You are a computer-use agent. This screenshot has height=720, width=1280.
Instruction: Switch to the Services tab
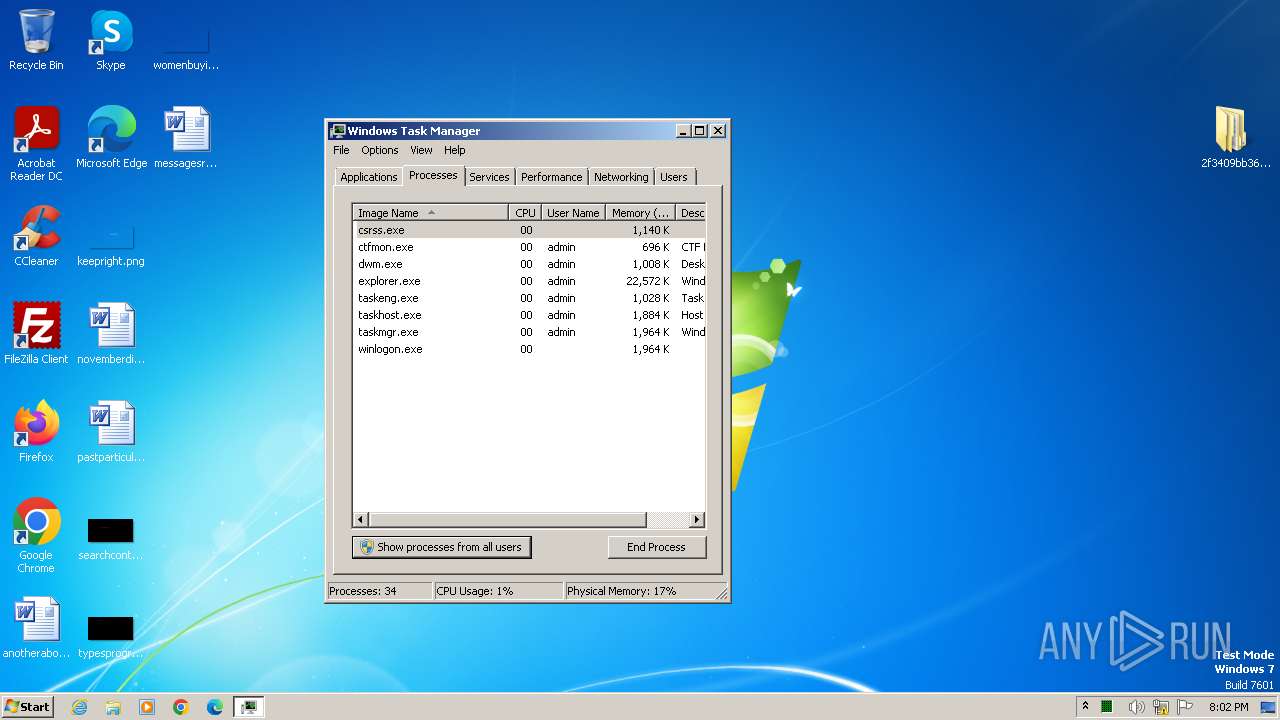[489, 177]
